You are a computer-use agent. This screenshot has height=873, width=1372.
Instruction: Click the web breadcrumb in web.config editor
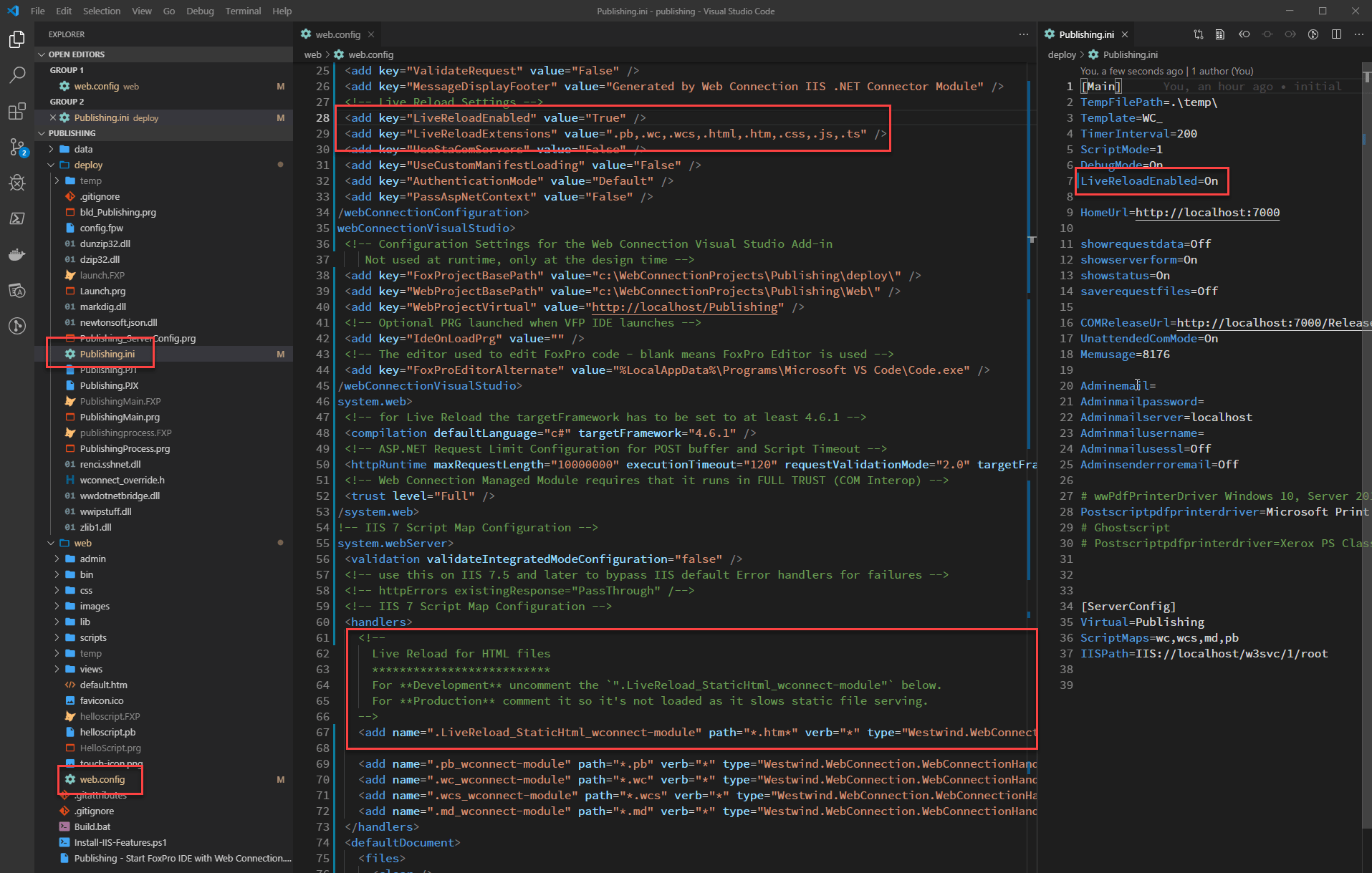tap(312, 54)
